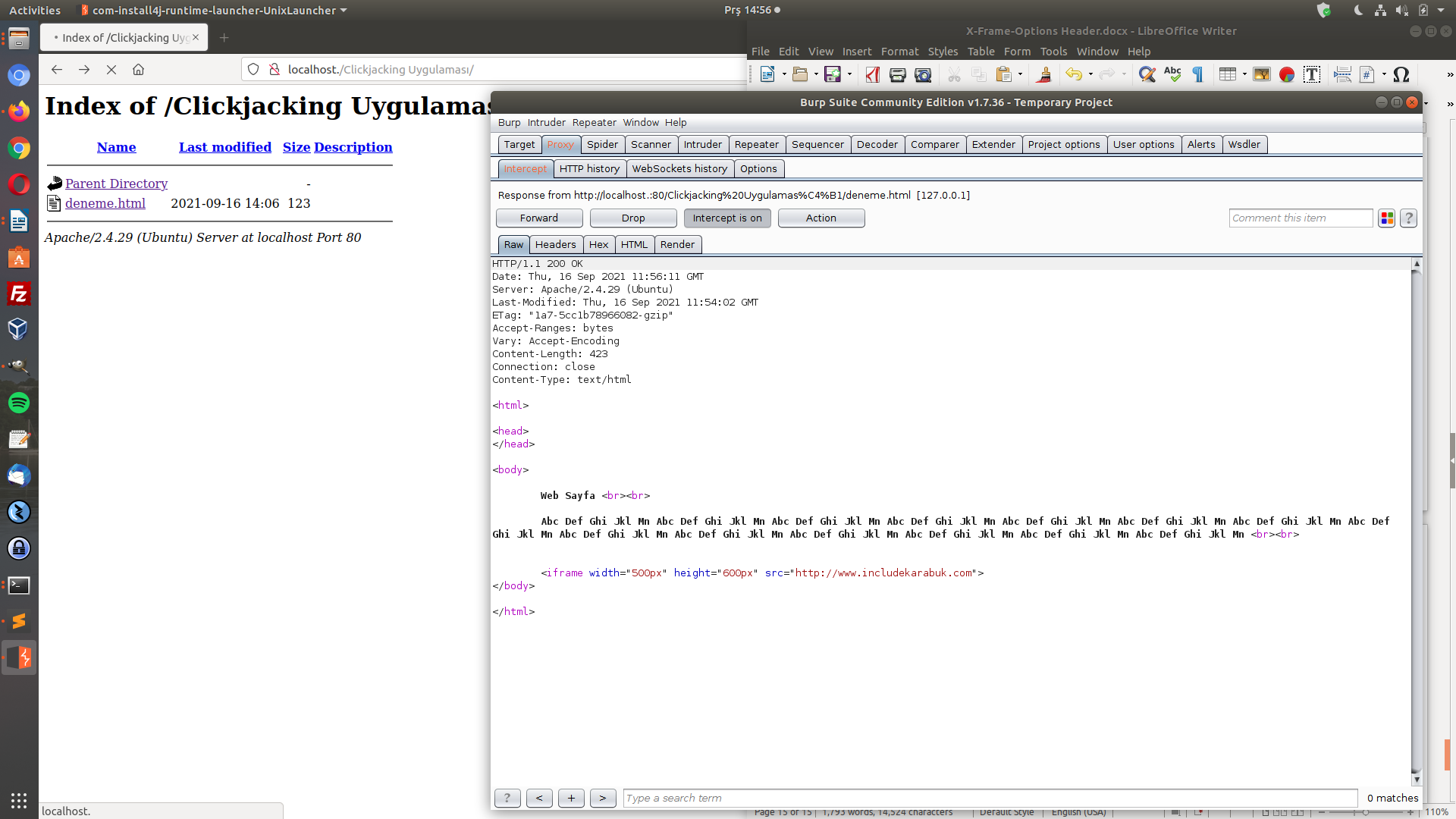
Task: Open HTTP history sub-tab
Action: pyautogui.click(x=589, y=169)
